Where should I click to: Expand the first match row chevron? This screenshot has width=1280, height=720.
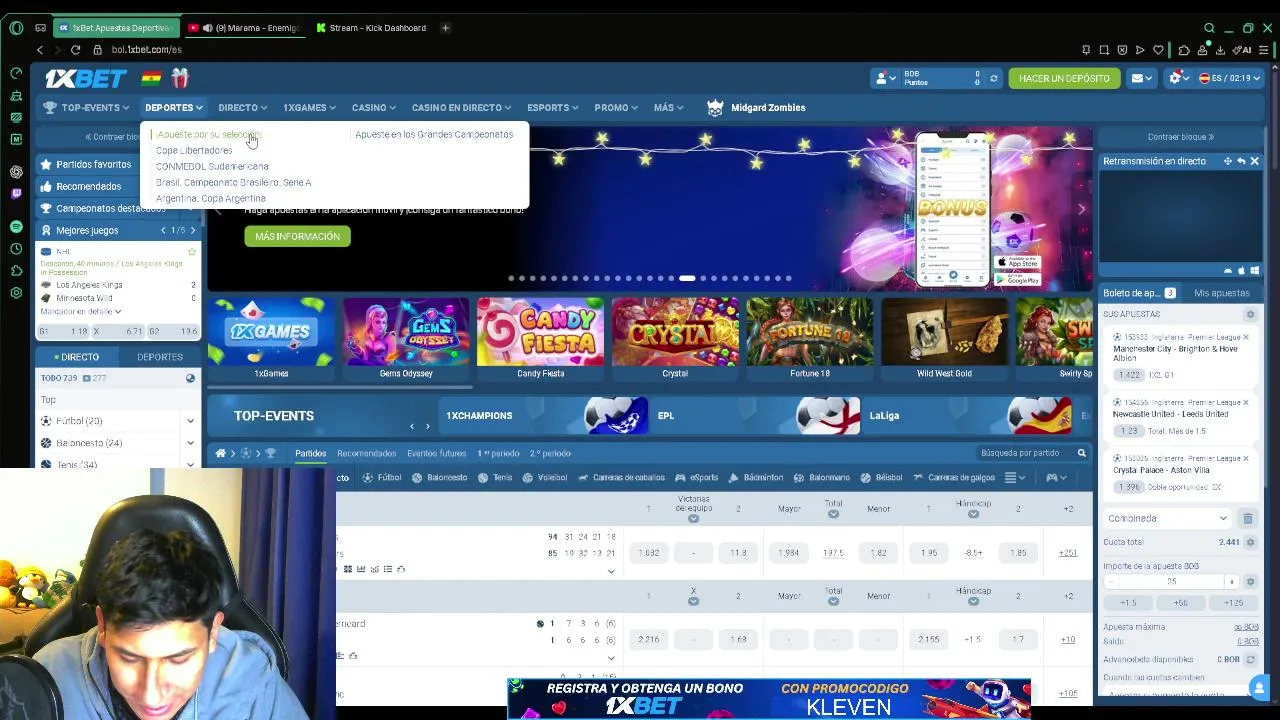[611, 572]
